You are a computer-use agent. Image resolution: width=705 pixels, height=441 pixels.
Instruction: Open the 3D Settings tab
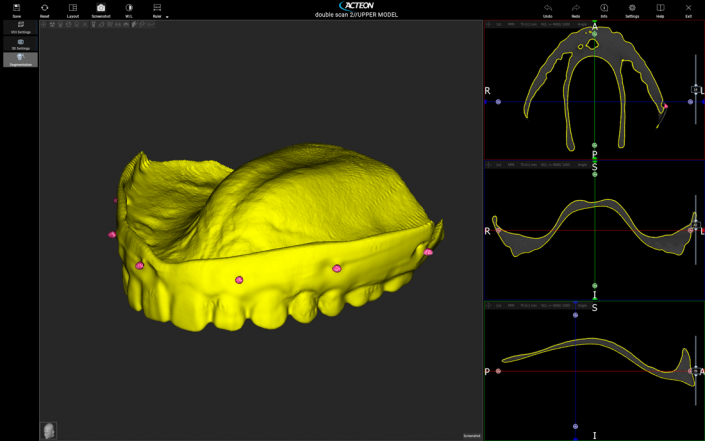(x=21, y=43)
